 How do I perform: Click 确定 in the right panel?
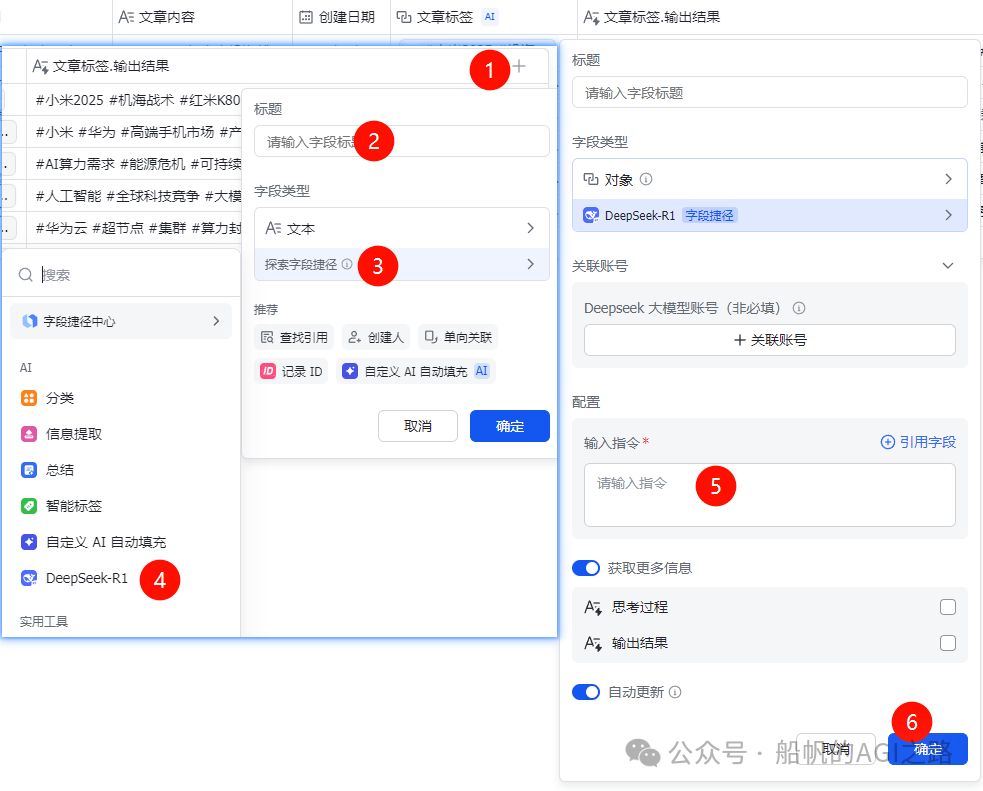tap(928, 749)
